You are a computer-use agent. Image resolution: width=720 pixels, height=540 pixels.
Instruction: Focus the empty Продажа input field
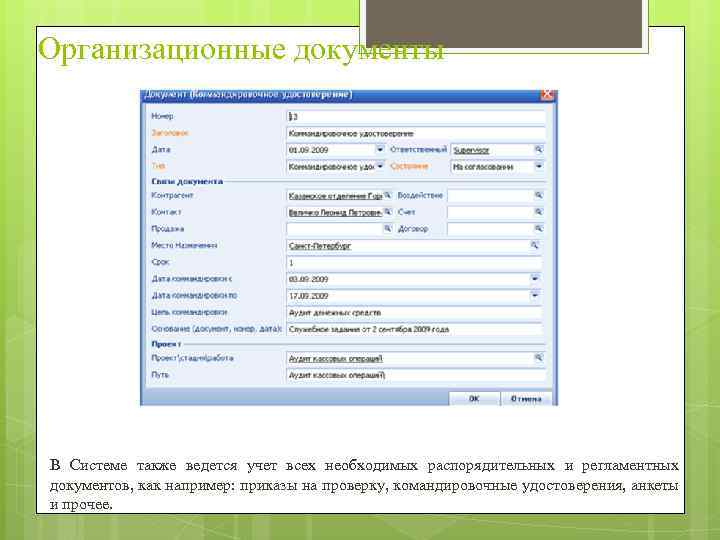(x=334, y=229)
